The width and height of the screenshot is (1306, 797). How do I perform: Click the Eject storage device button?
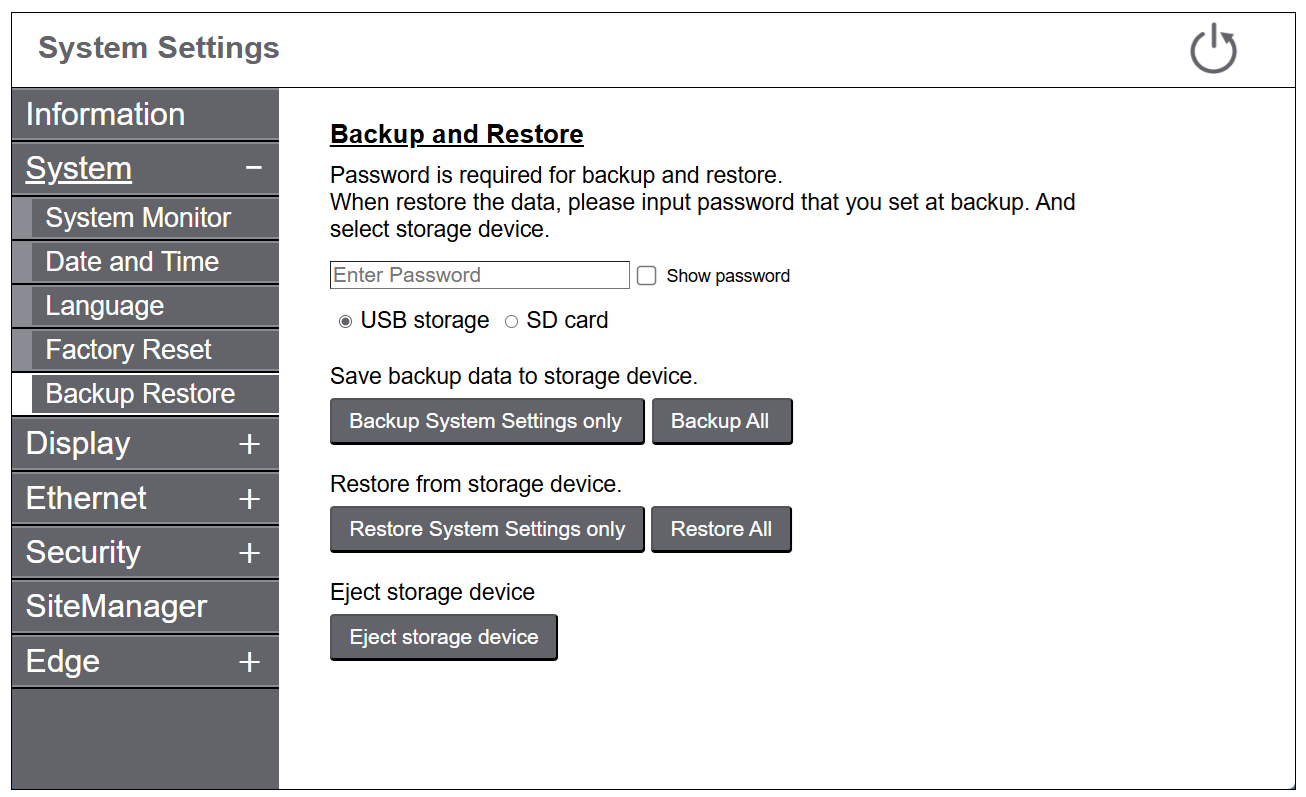(x=443, y=637)
